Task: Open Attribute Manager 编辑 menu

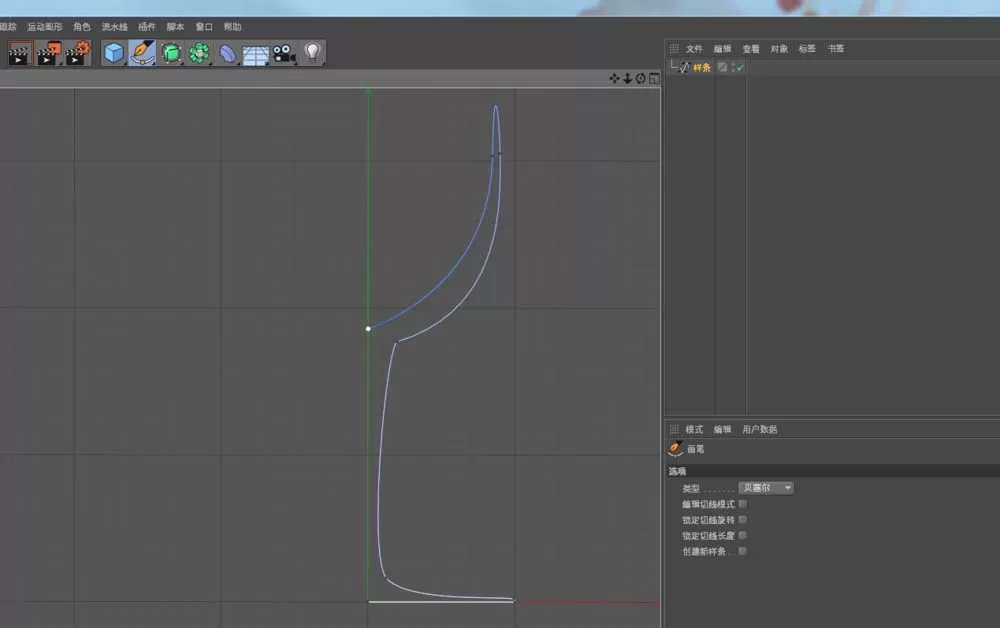Action: [723, 429]
